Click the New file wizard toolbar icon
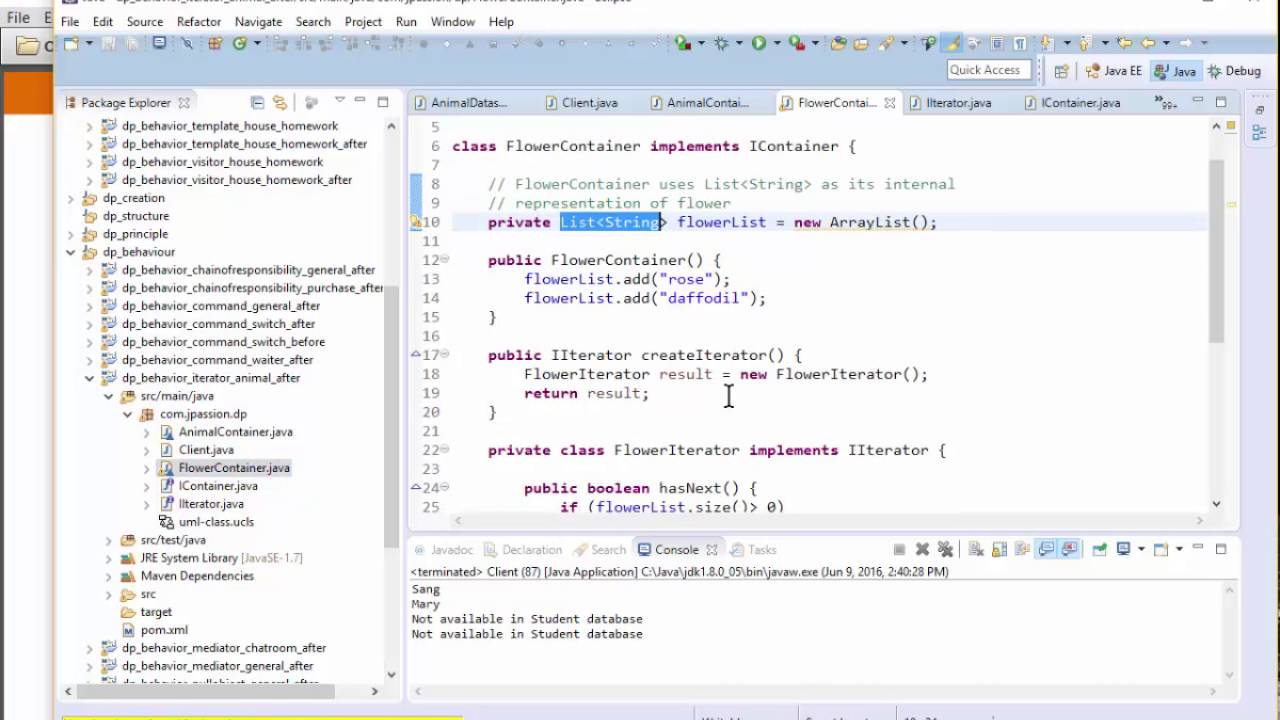This screenshot has width=1280, height=720. click(70, 43)
